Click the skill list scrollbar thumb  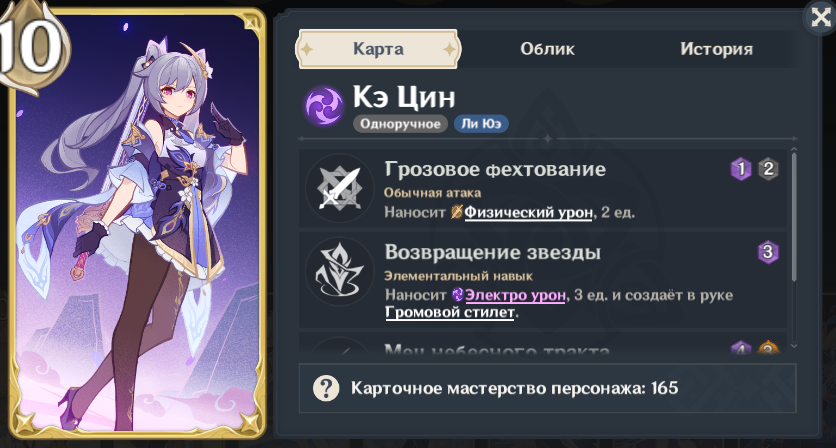coord(794,217)
